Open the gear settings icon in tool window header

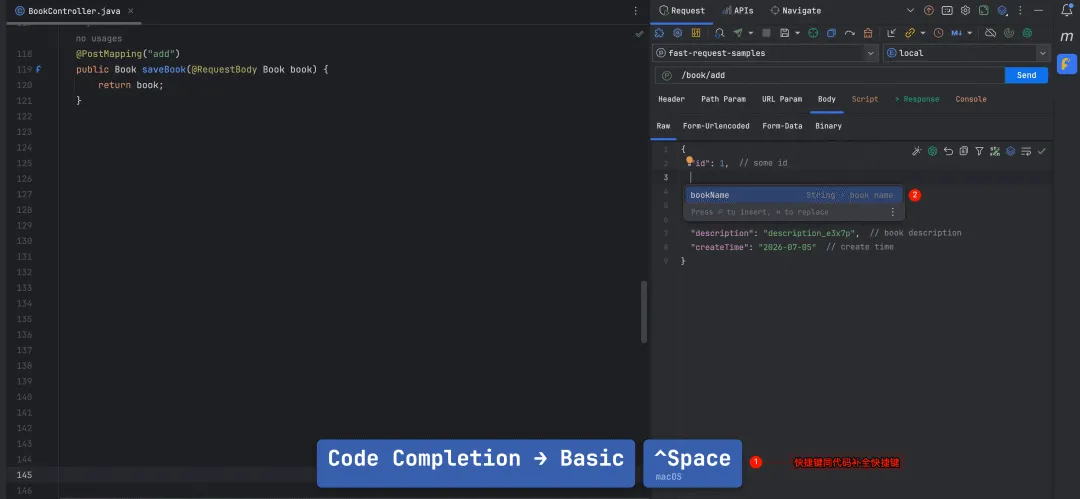[x=966, y=10]
